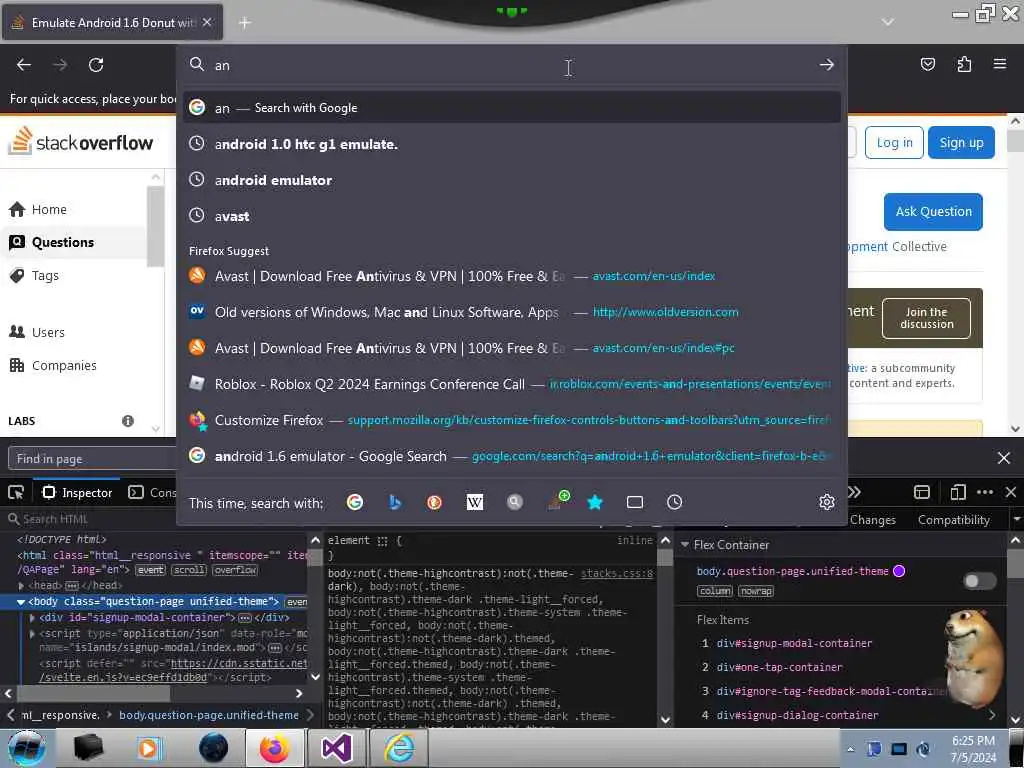Open a new tab with the plus button
This screenshot has width=1024, height=768.
pos(244,23)
